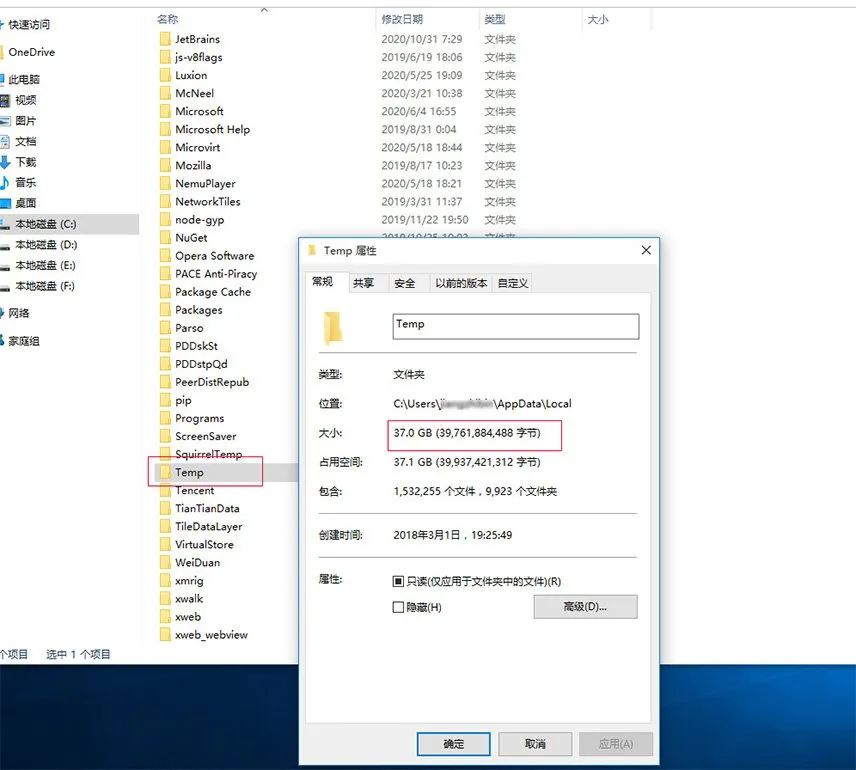Open the 以前的版本 (Previous Versions) tab
The image size is (856, 770).
tap(461, 283)
